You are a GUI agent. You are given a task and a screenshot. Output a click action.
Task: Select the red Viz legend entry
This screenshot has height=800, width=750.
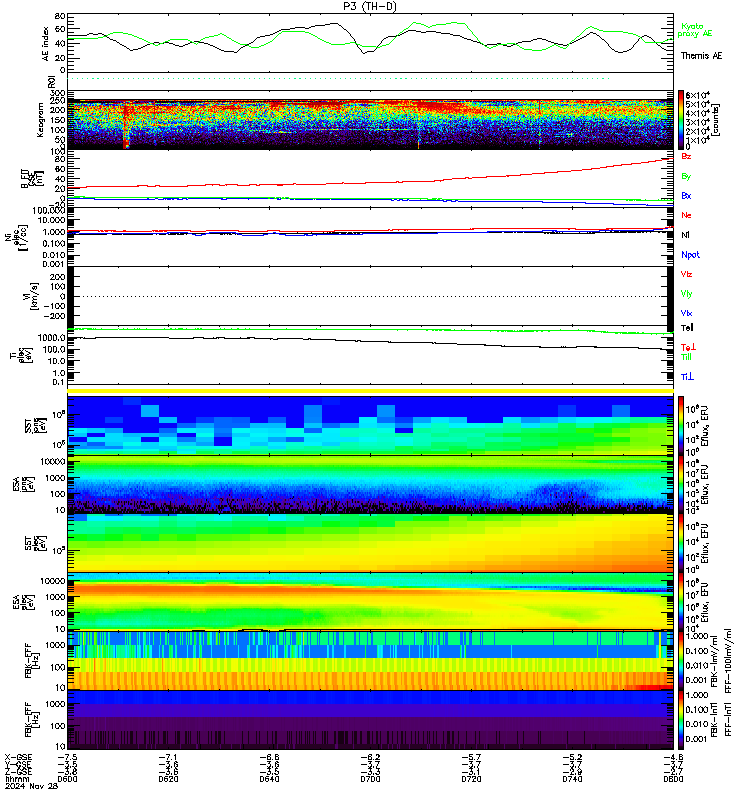686,274
